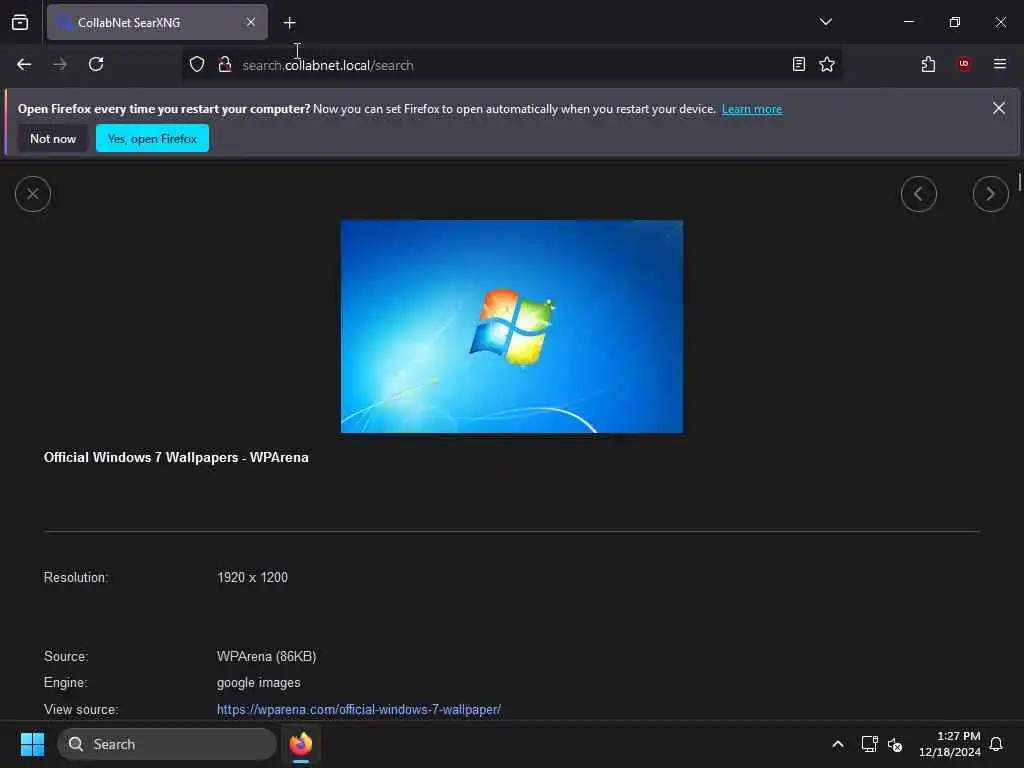Open the clock showing 1:27 PM 12/18/2024
Viewport: 1024px width, 768px height.
click(x=950, y=744)
